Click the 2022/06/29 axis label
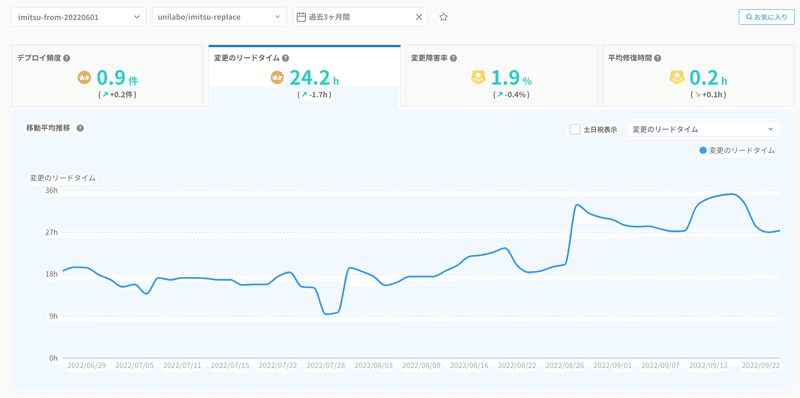Image resolution: width=800 pixels, height=398 pixels. point(86,366)
